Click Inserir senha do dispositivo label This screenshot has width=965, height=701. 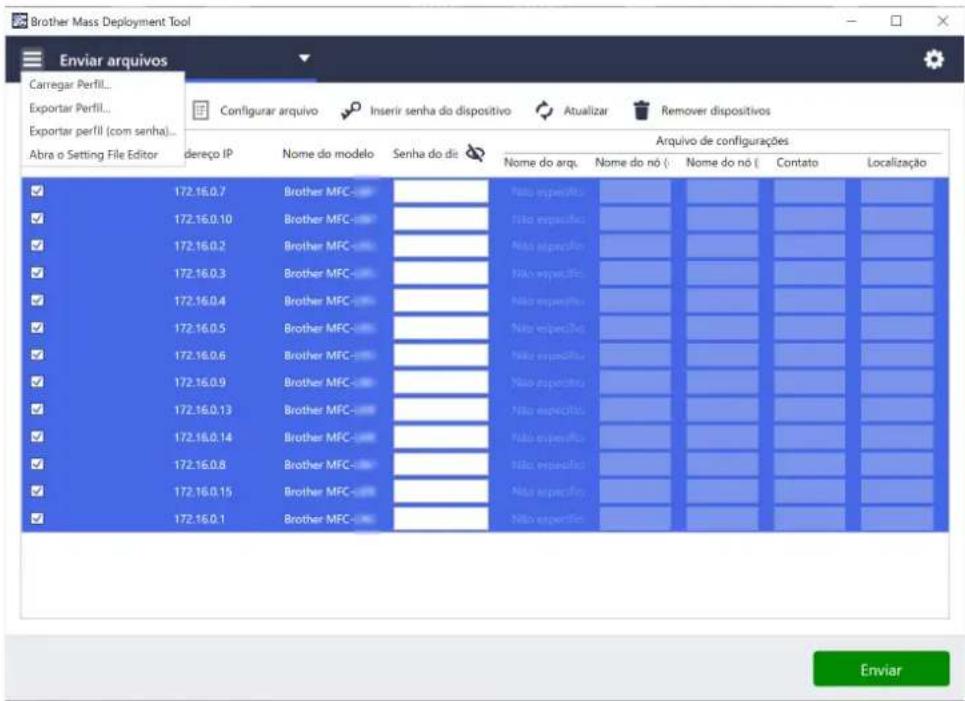(440, 111)
